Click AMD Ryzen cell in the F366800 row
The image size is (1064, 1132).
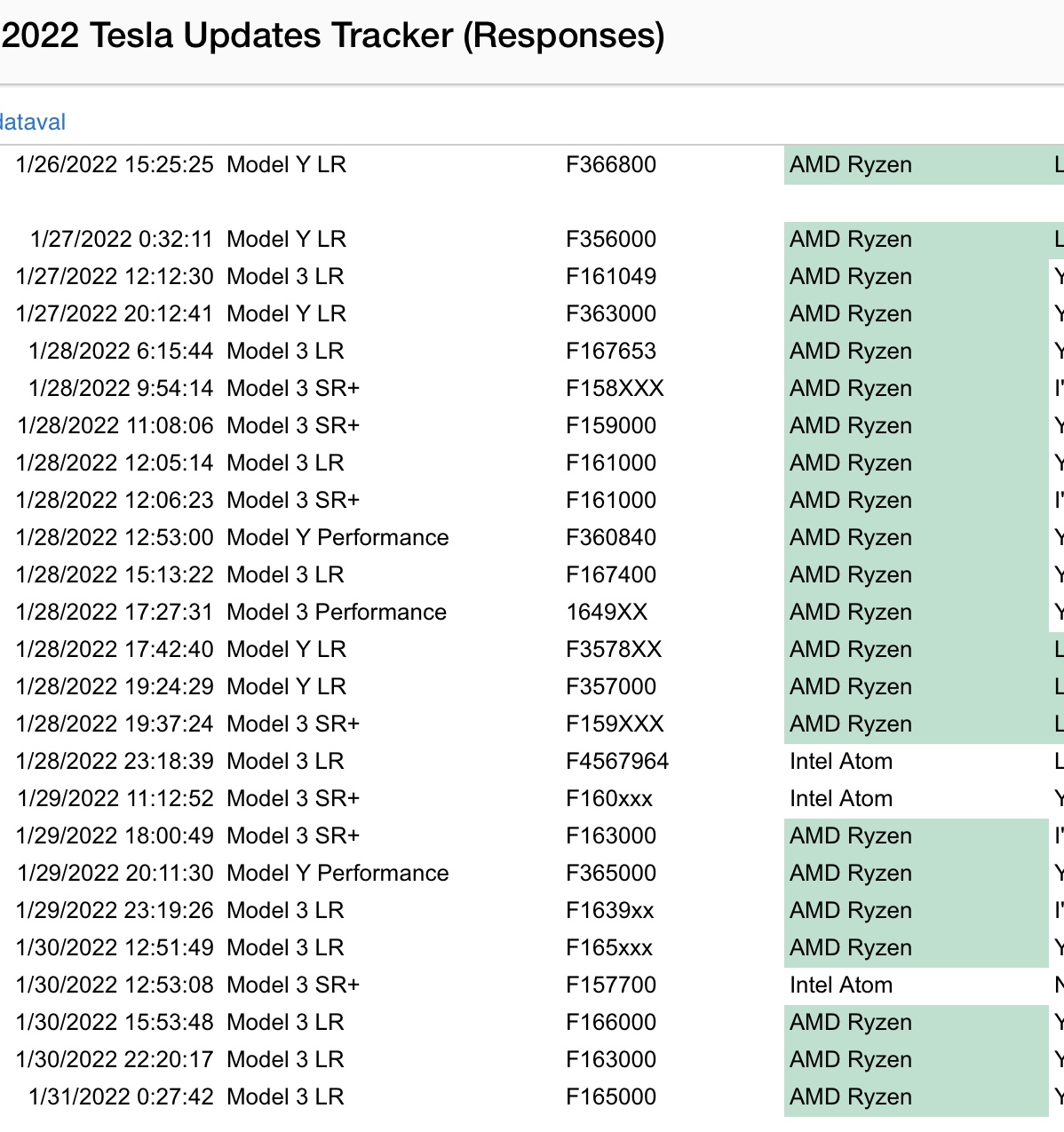click(917, 164)
